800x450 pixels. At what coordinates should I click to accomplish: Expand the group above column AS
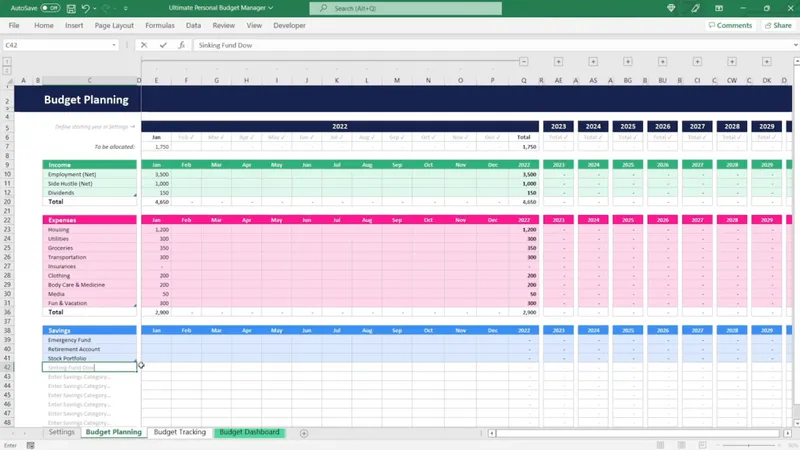(593, 62)
